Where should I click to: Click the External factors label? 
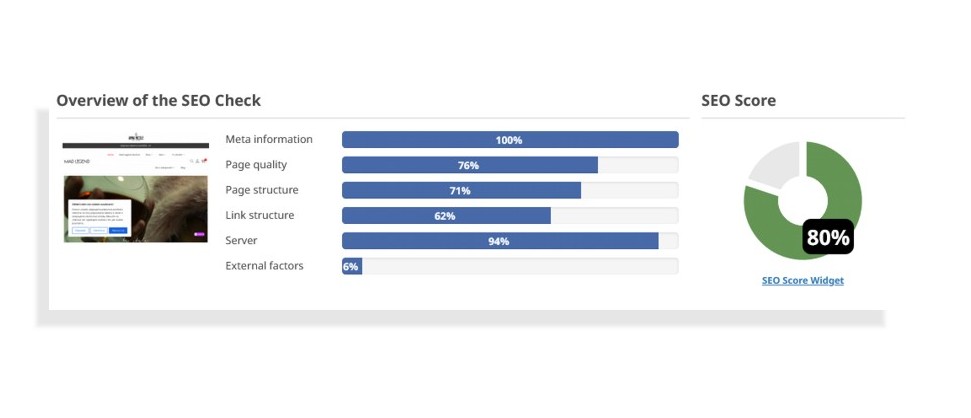264,266
